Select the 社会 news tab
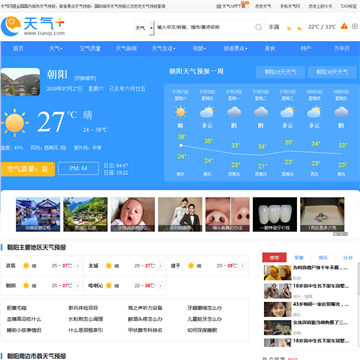 coord(348,258)
